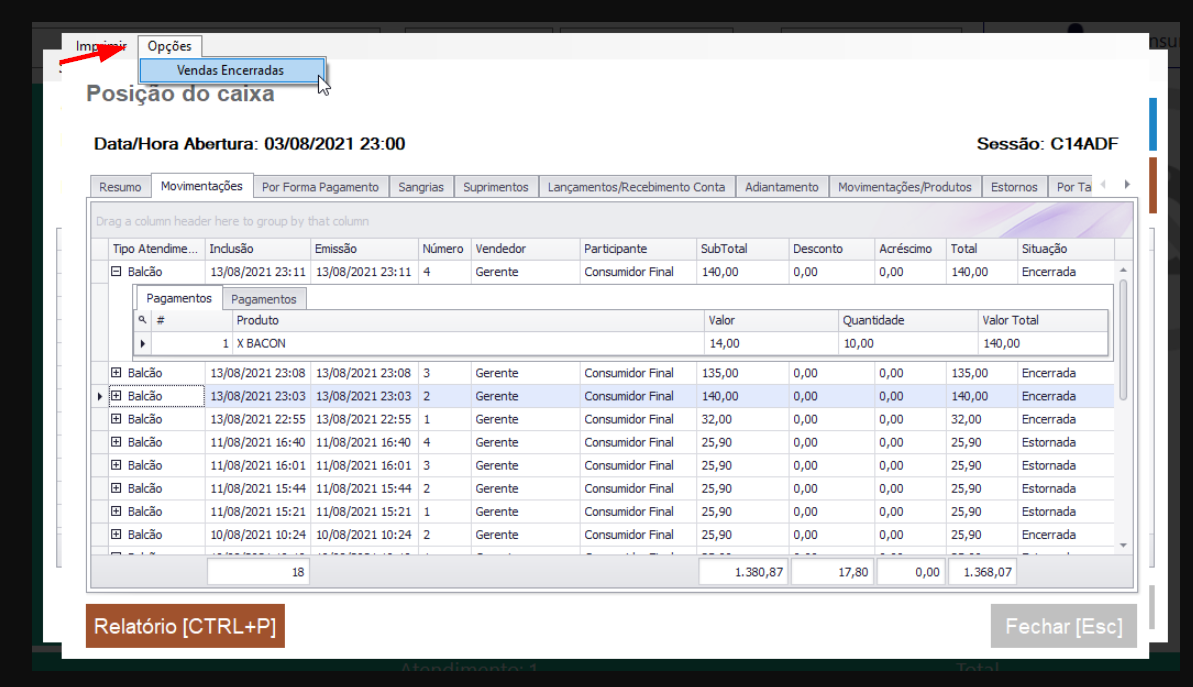1193x687 pixels.
Task: Sort by Acréscimo column header
Action: [908, 249]
